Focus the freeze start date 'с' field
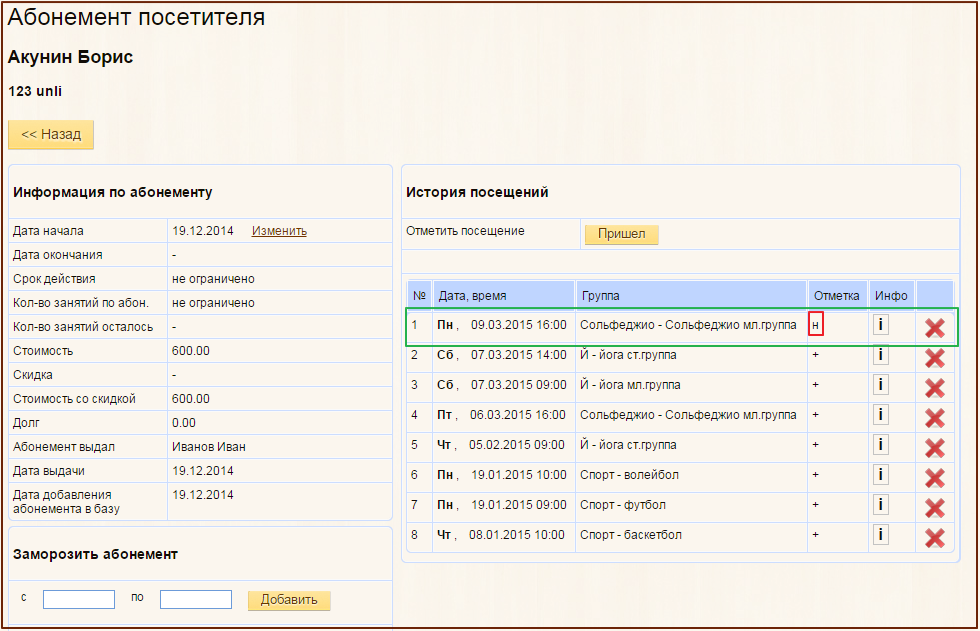 pyautogui.click(x=79, y=599)
